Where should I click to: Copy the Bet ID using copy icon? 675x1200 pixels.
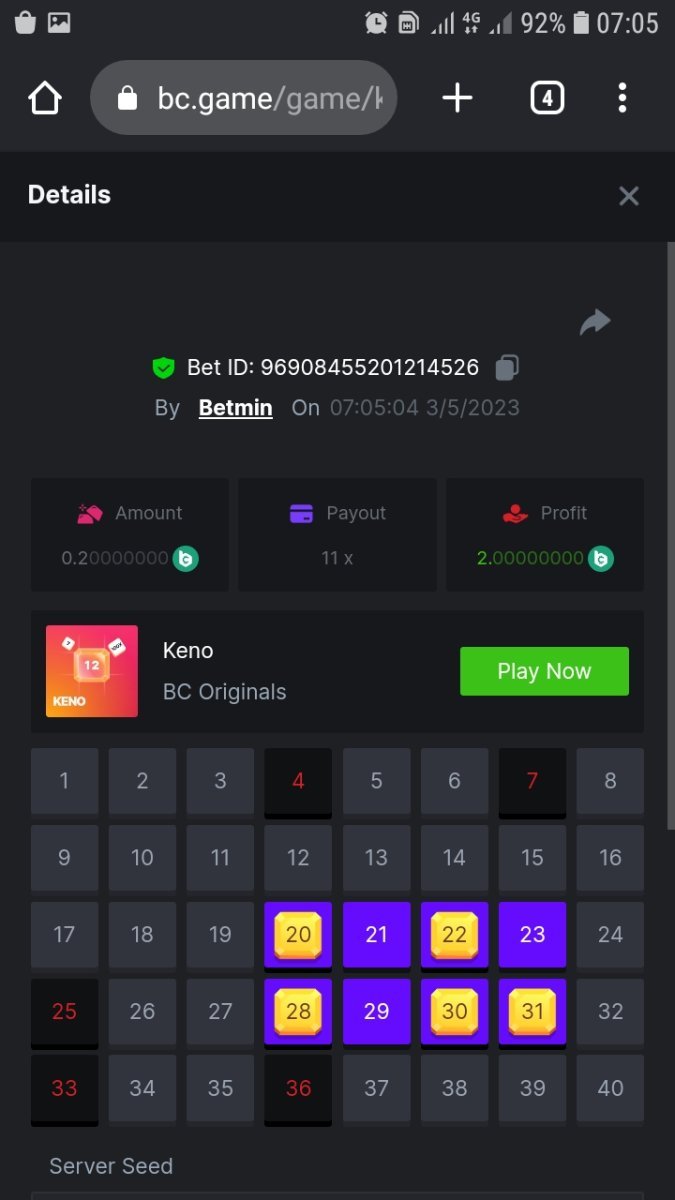[507, 368]
